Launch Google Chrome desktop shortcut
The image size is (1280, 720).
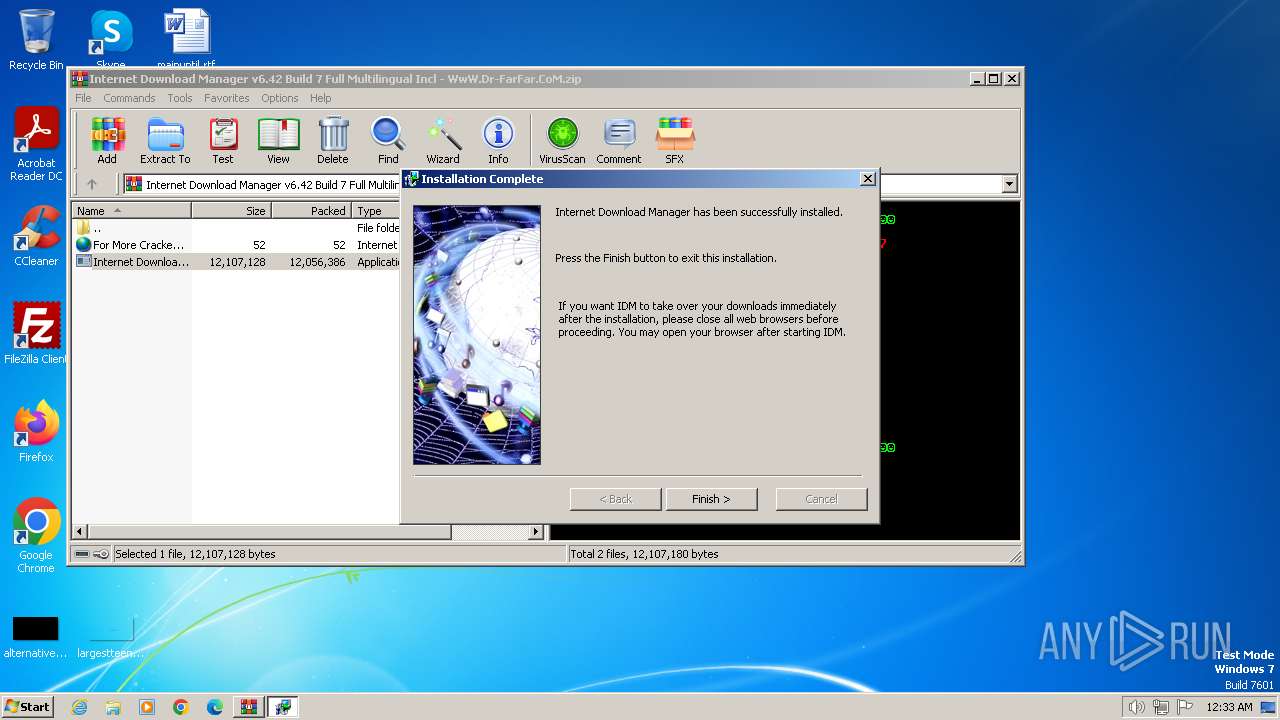coord(36,536)
